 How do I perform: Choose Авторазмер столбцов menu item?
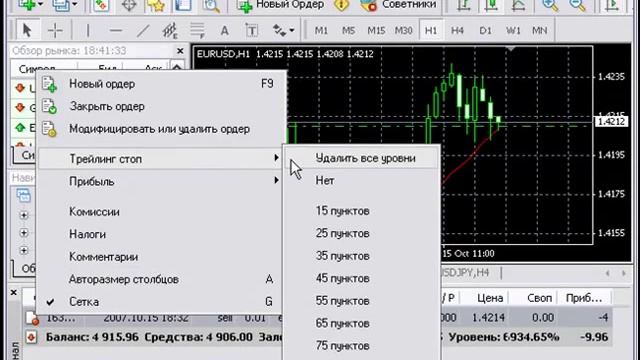159,279
